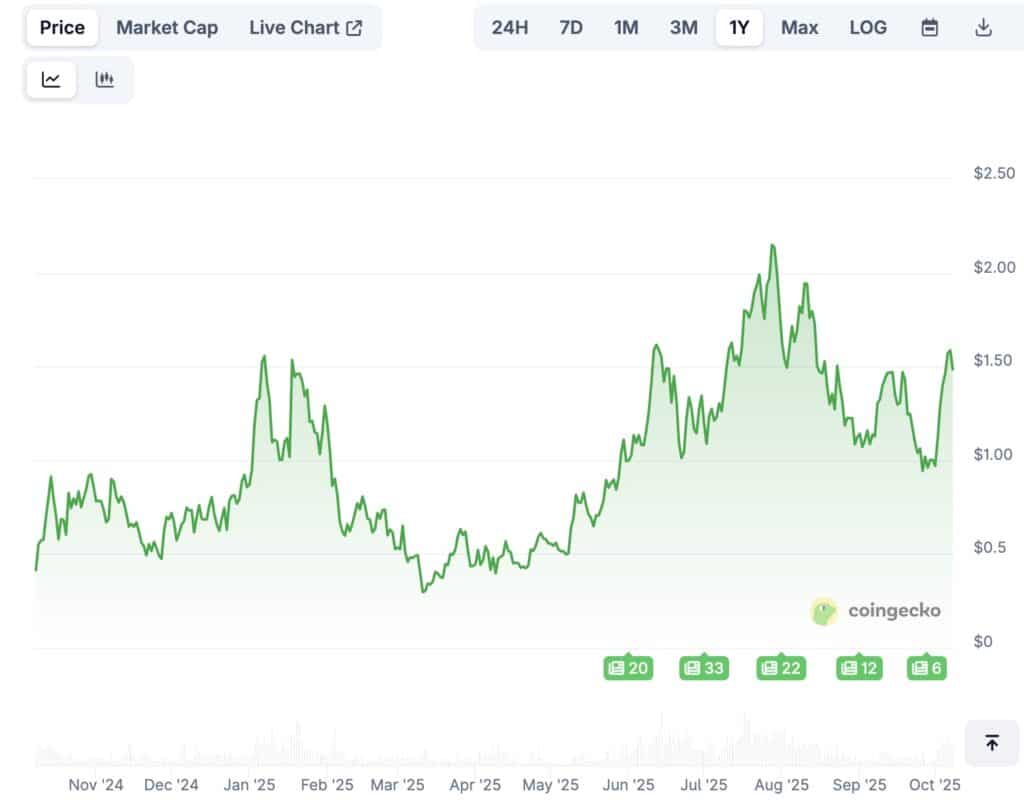Open the 7D timeframe option

pos(570,27)
